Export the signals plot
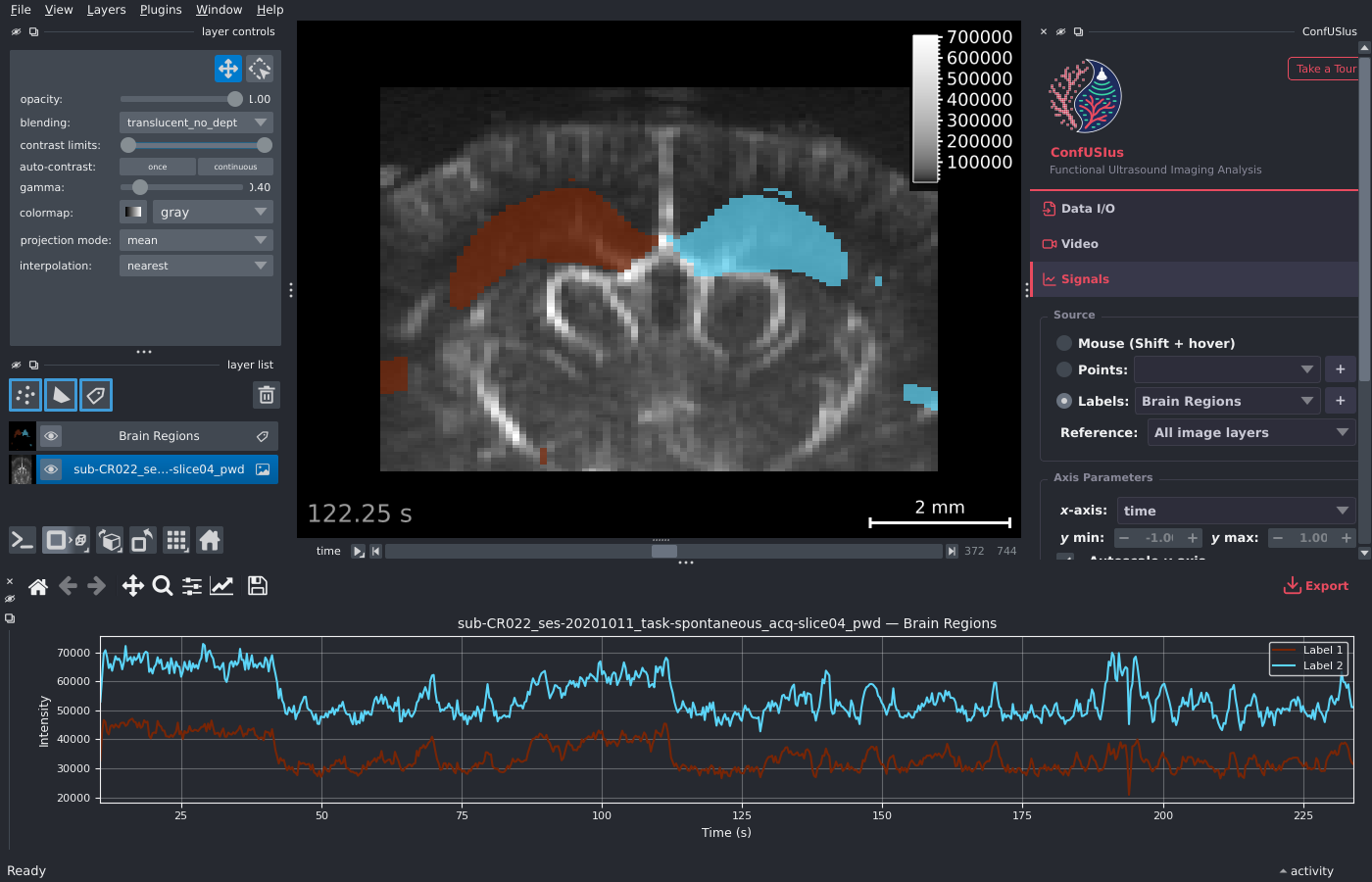 1316,586
